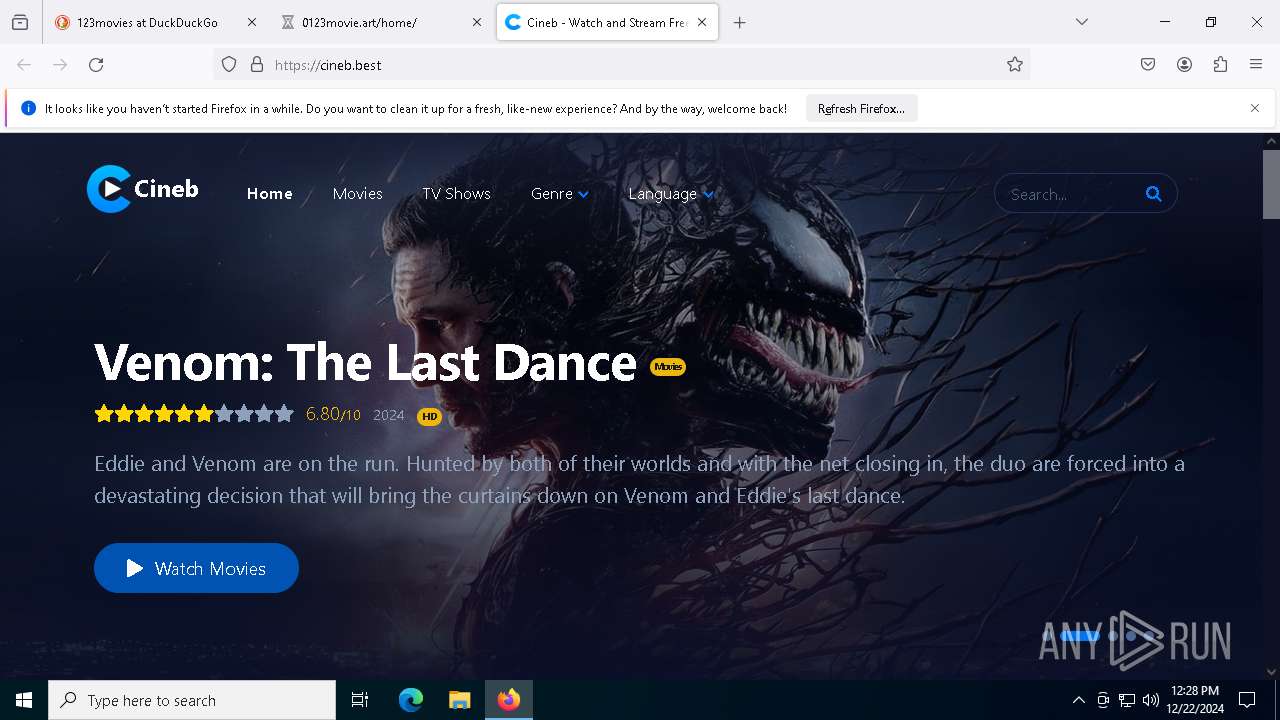Switch to 123movies at DuckDuckGo tab
Image resolution: width=1280 pixels, height=720 pixels.
(x=146, y=22)
